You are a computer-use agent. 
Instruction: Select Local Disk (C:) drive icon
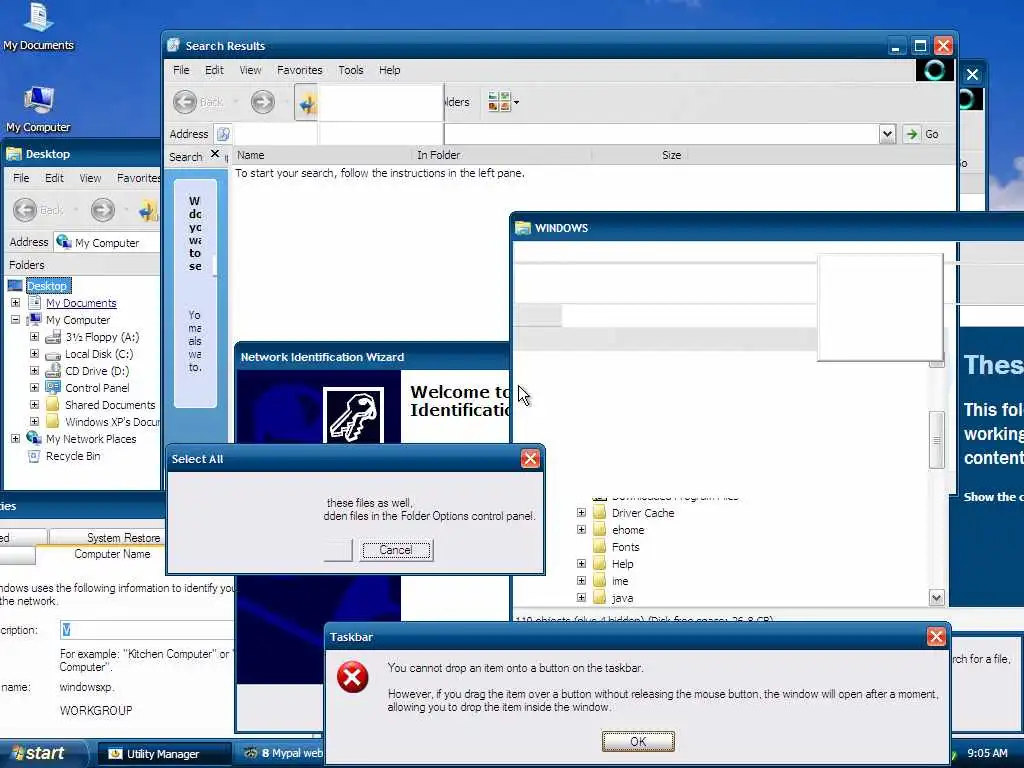[53, 355]
